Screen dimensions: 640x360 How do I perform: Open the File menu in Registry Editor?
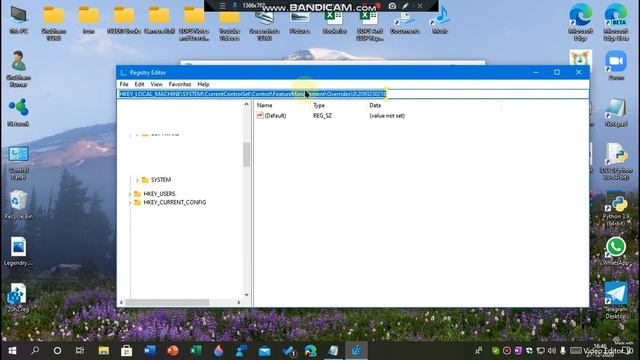[124, 84]
